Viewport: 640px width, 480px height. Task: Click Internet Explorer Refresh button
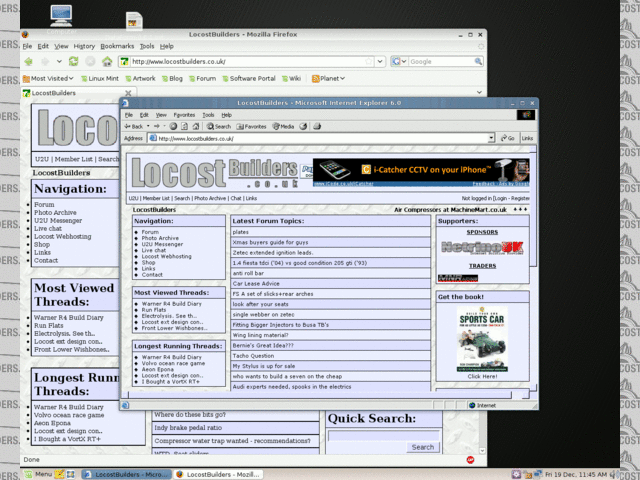point(184,127)
